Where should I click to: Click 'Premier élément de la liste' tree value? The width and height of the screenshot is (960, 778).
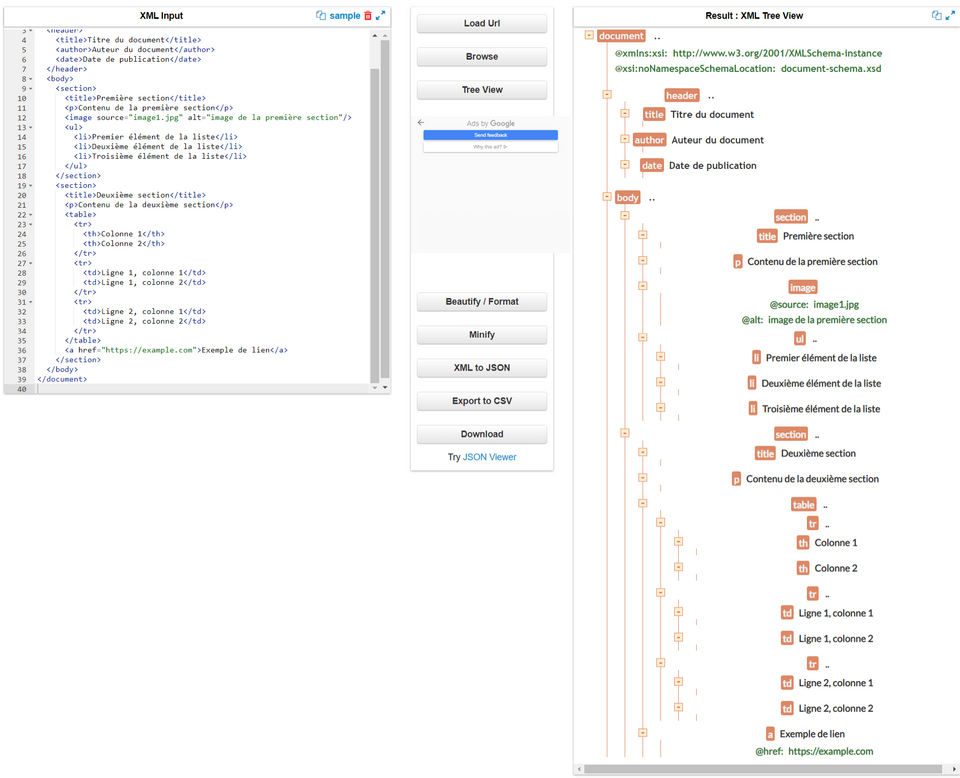[x=821, y=358]
